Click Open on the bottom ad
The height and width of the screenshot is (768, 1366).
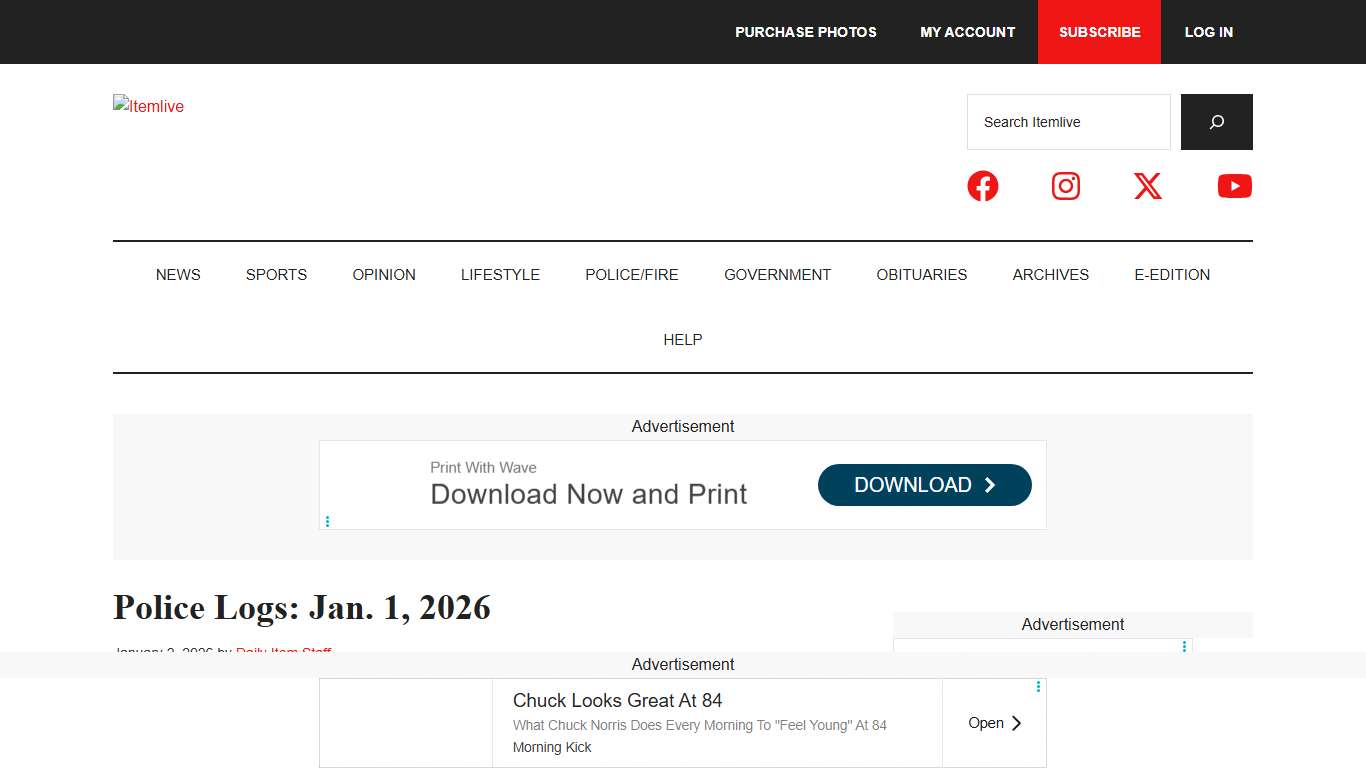pos(994,723)
